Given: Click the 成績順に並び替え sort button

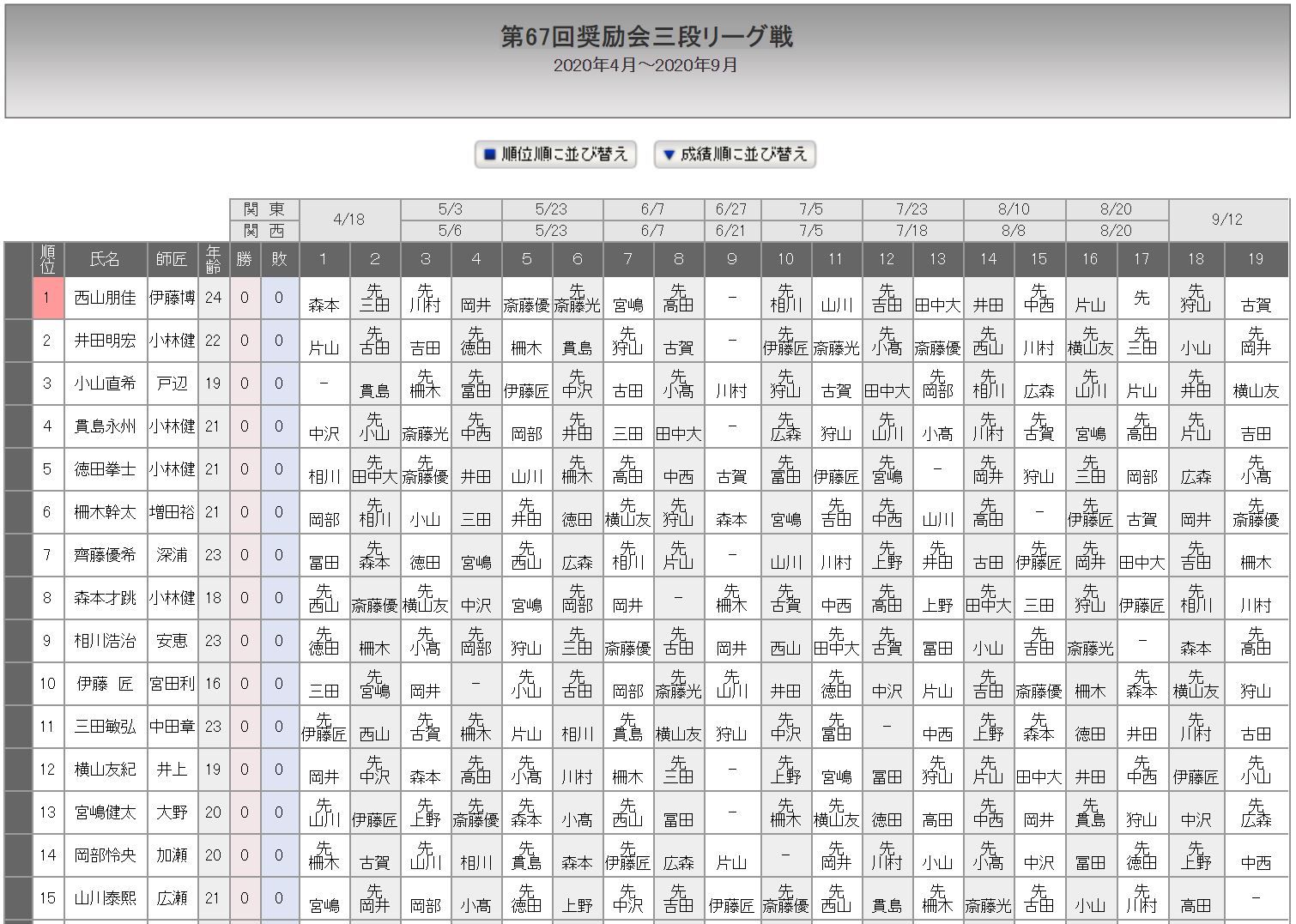Looking at the screenshot, I should coord(735,154).
